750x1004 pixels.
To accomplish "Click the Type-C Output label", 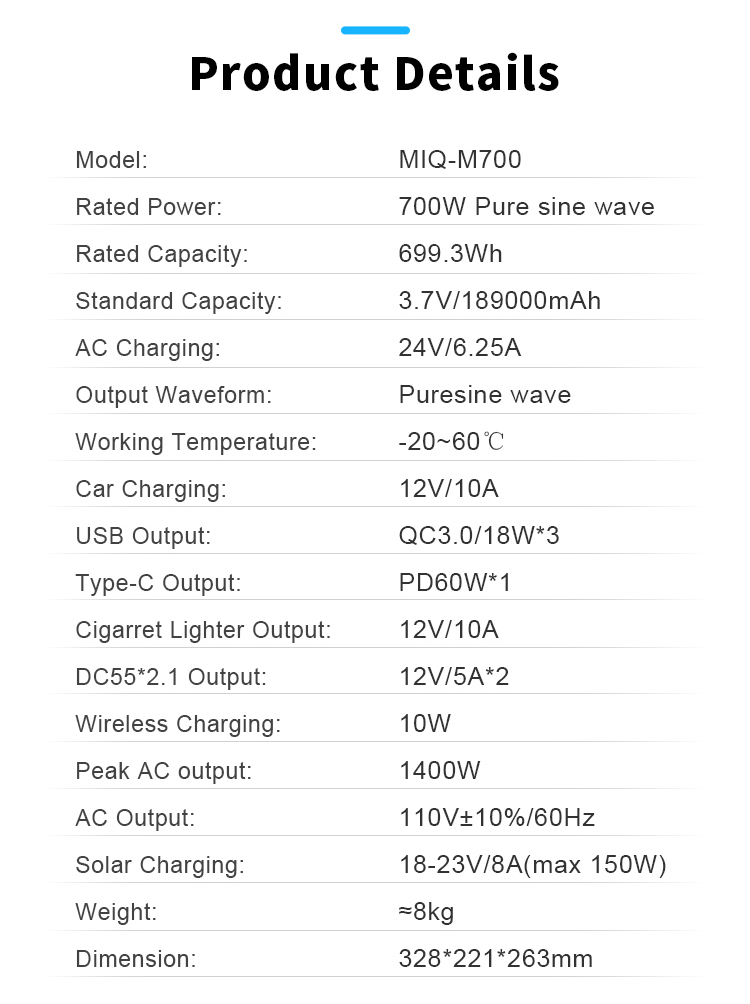I will point(158,583).
